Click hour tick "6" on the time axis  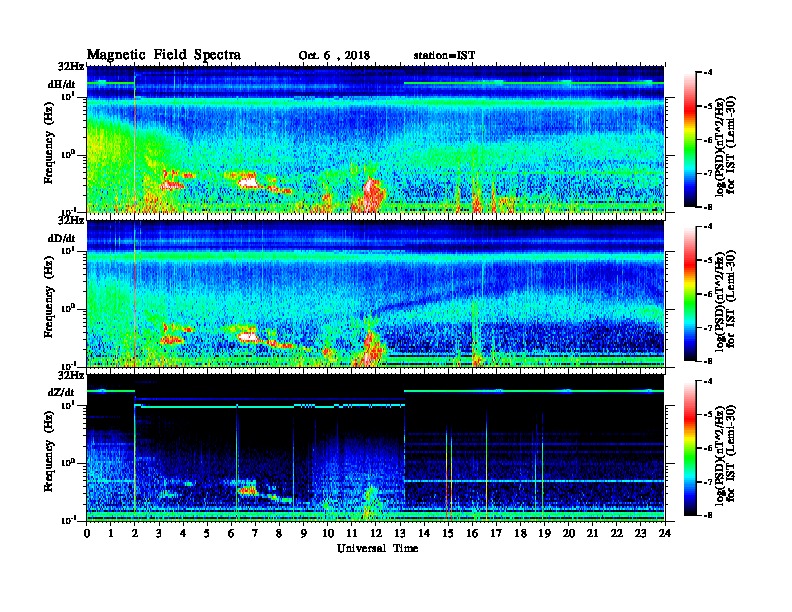pyautogui.click(x=231, y=533)
